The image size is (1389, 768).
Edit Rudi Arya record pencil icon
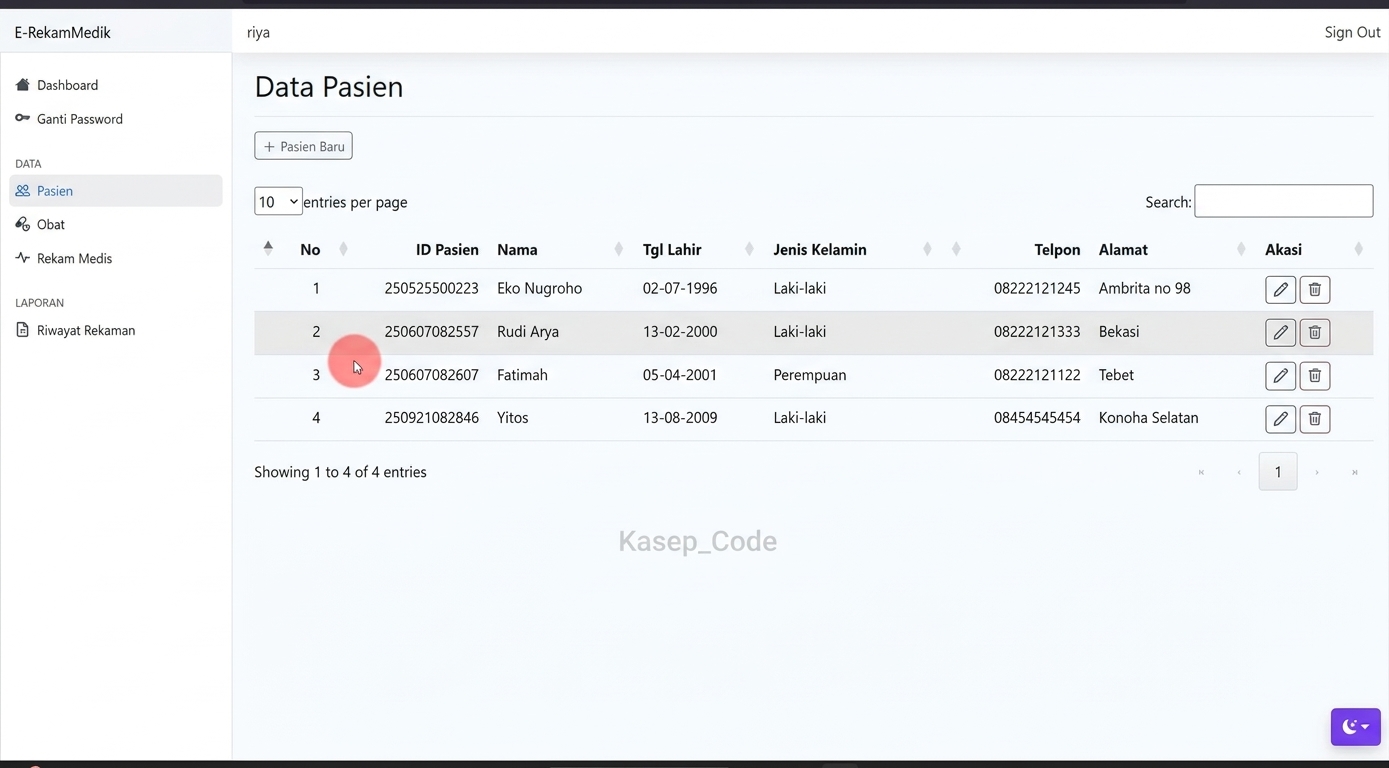(x=1280, y=333)
